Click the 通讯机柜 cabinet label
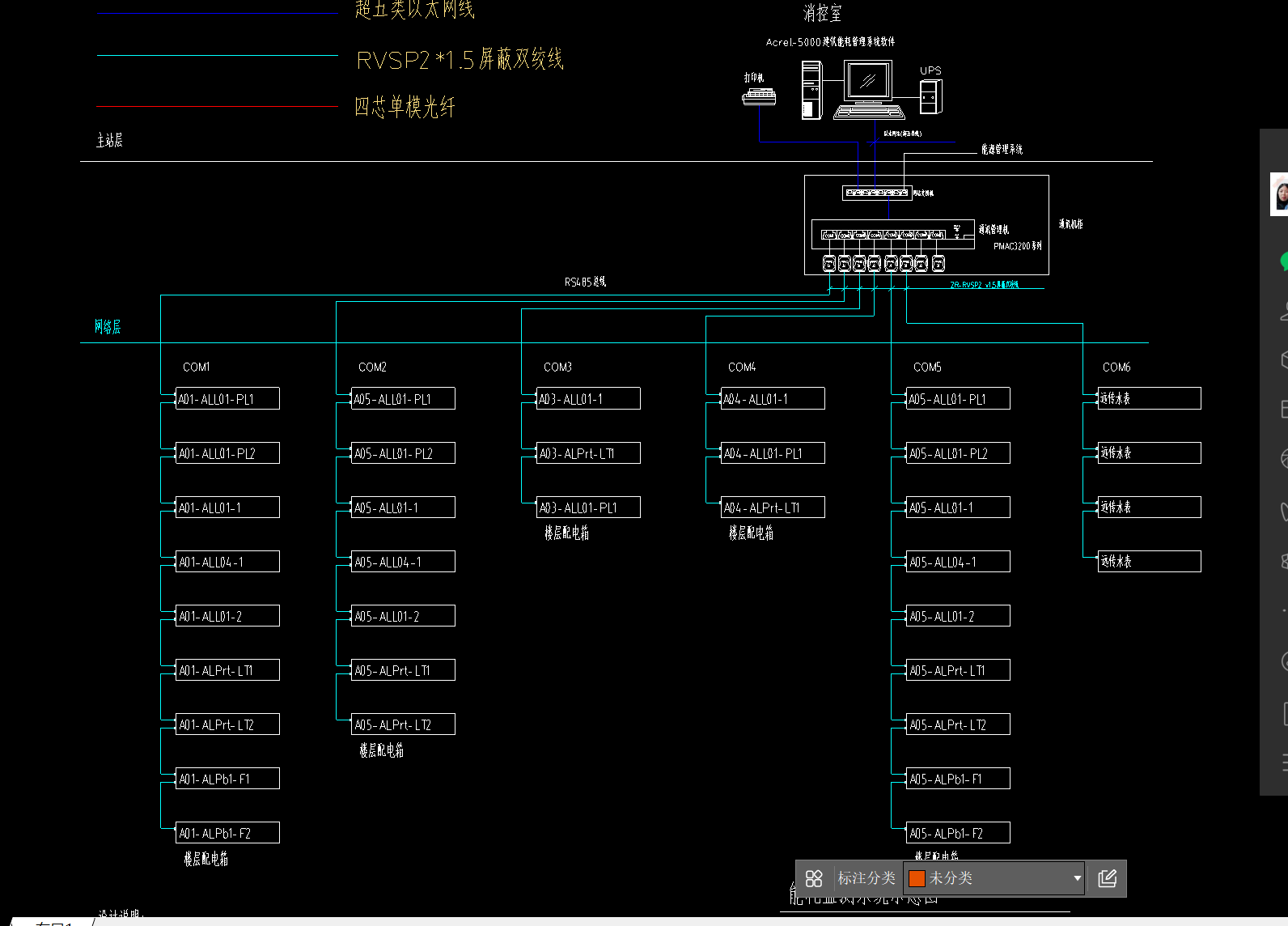This screenshot has width=1288, height=926. pyautogui.click(x=1070, y=223)
